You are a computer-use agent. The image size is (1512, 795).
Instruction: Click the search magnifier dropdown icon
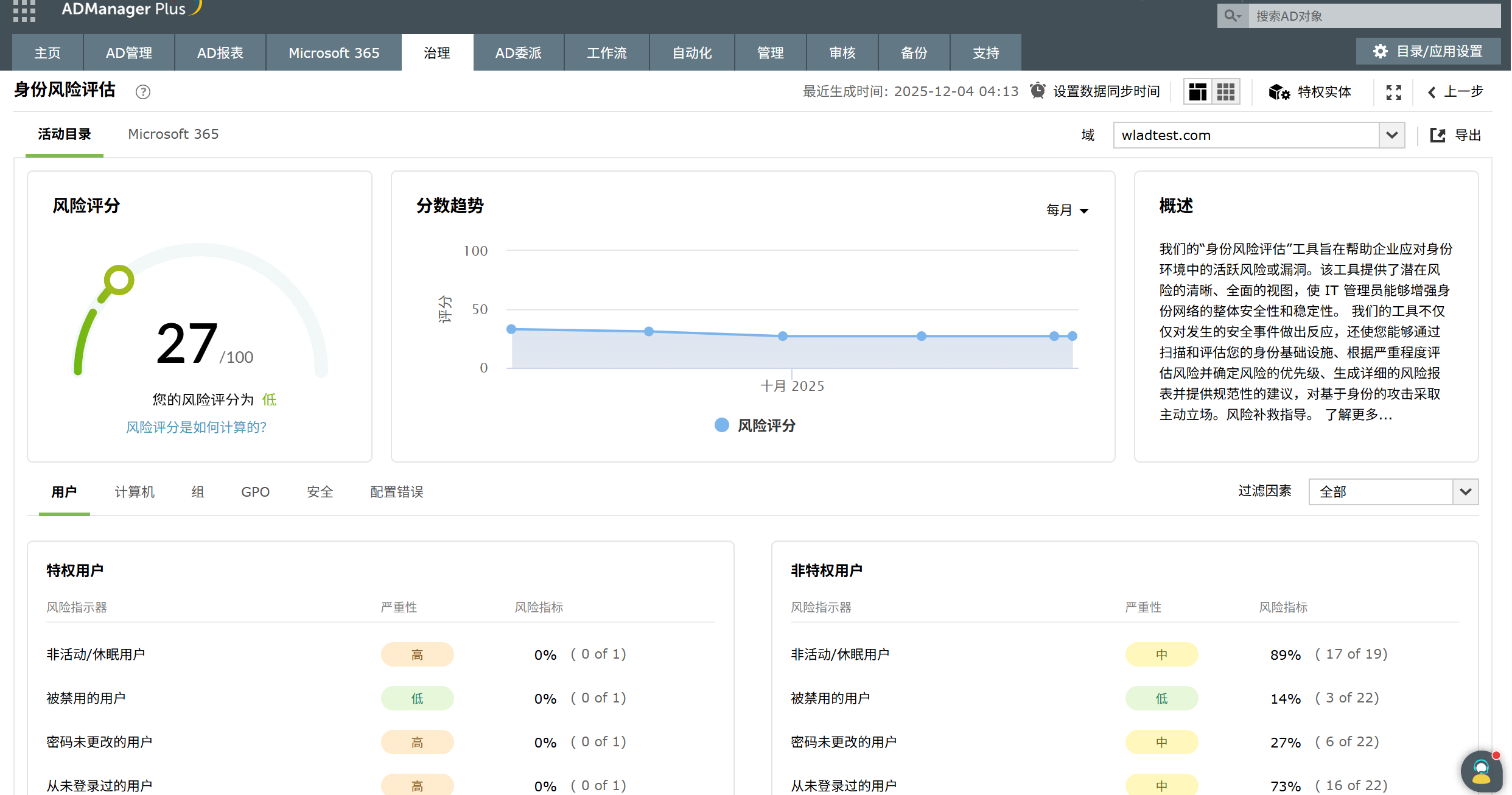tap(1233, 16)
